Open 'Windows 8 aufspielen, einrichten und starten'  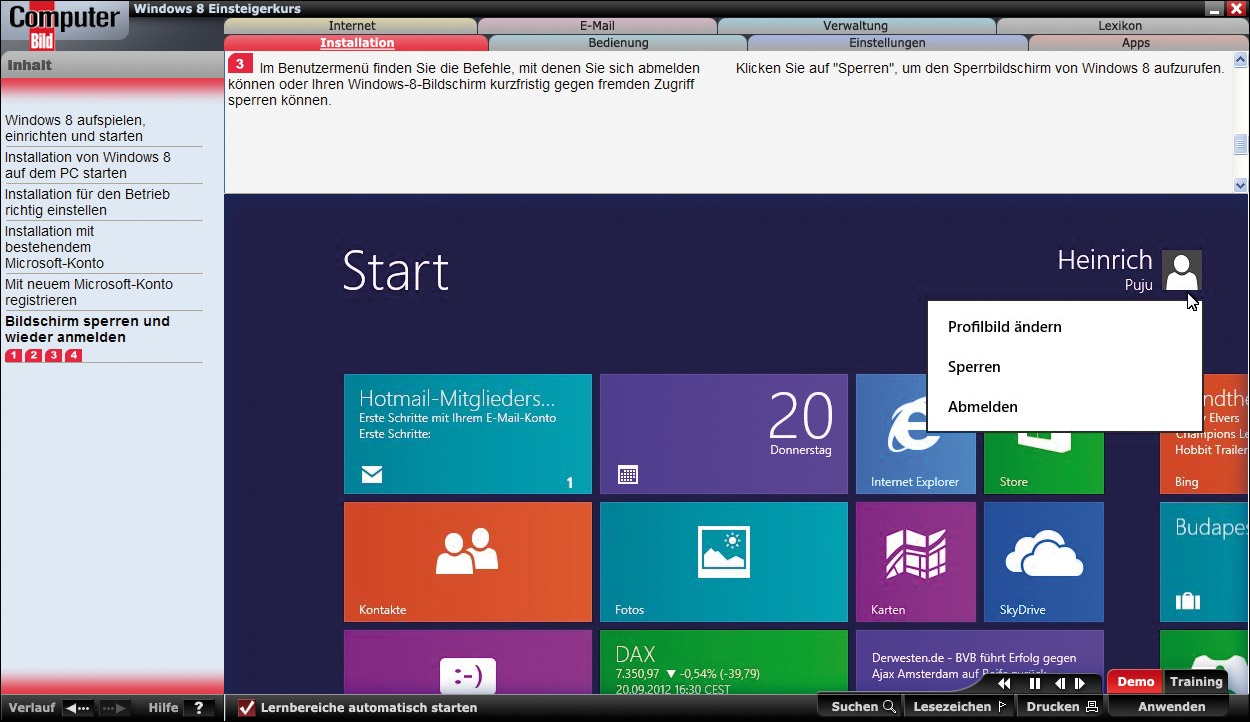[x=75, y=128]
